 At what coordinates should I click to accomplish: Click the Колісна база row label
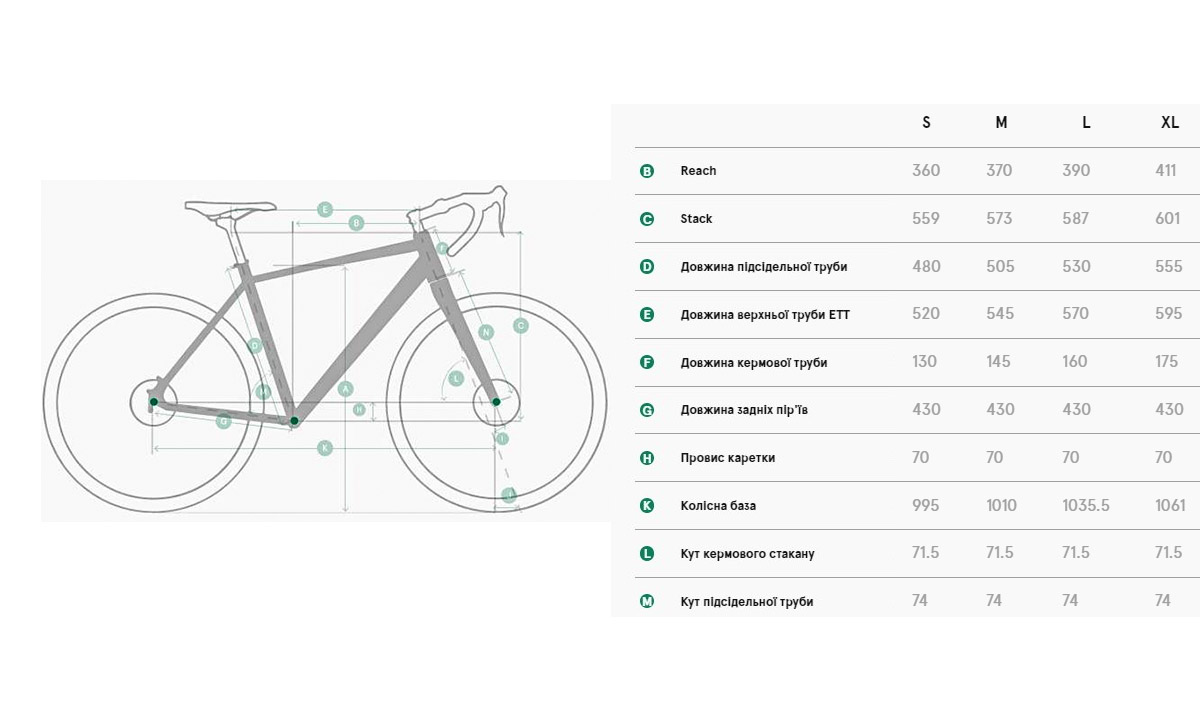click(x=718, y=506)
